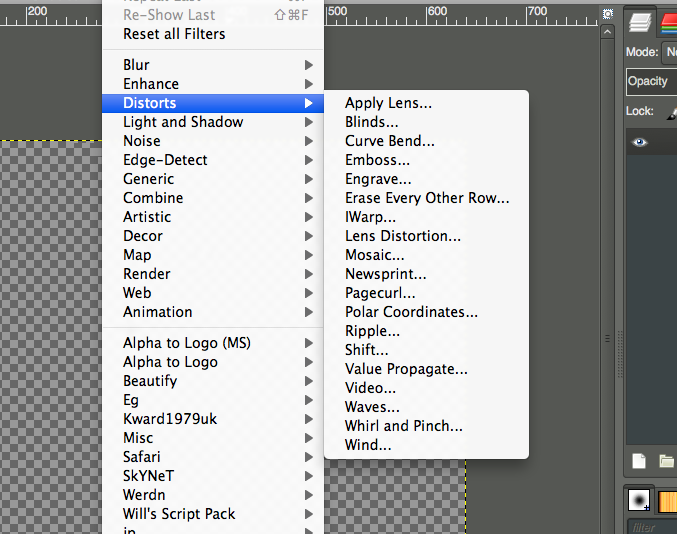Toggle layer visibility eye icon

[x=639, y=142]
